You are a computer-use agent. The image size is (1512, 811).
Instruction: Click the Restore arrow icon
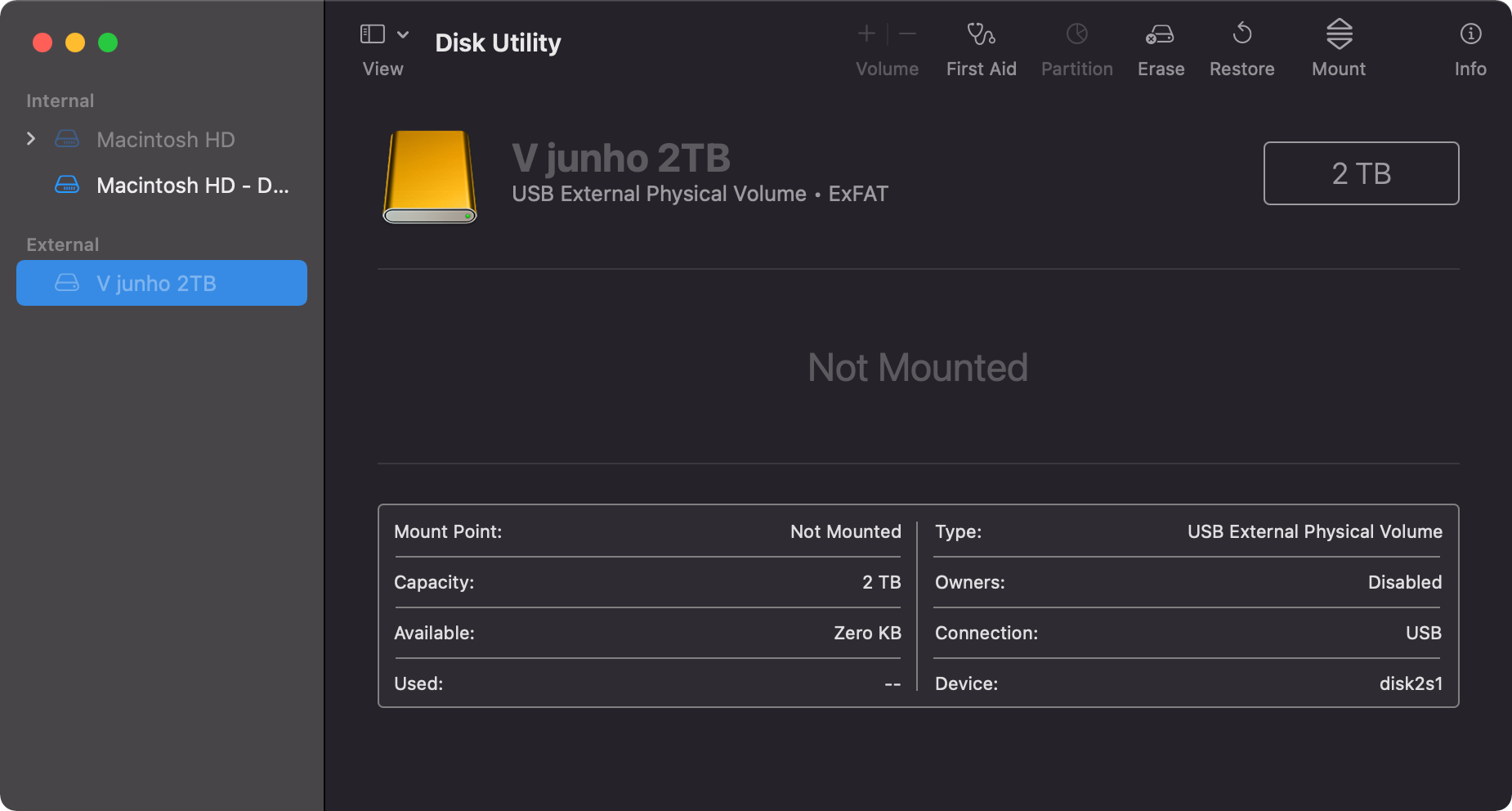[1242, 33]
